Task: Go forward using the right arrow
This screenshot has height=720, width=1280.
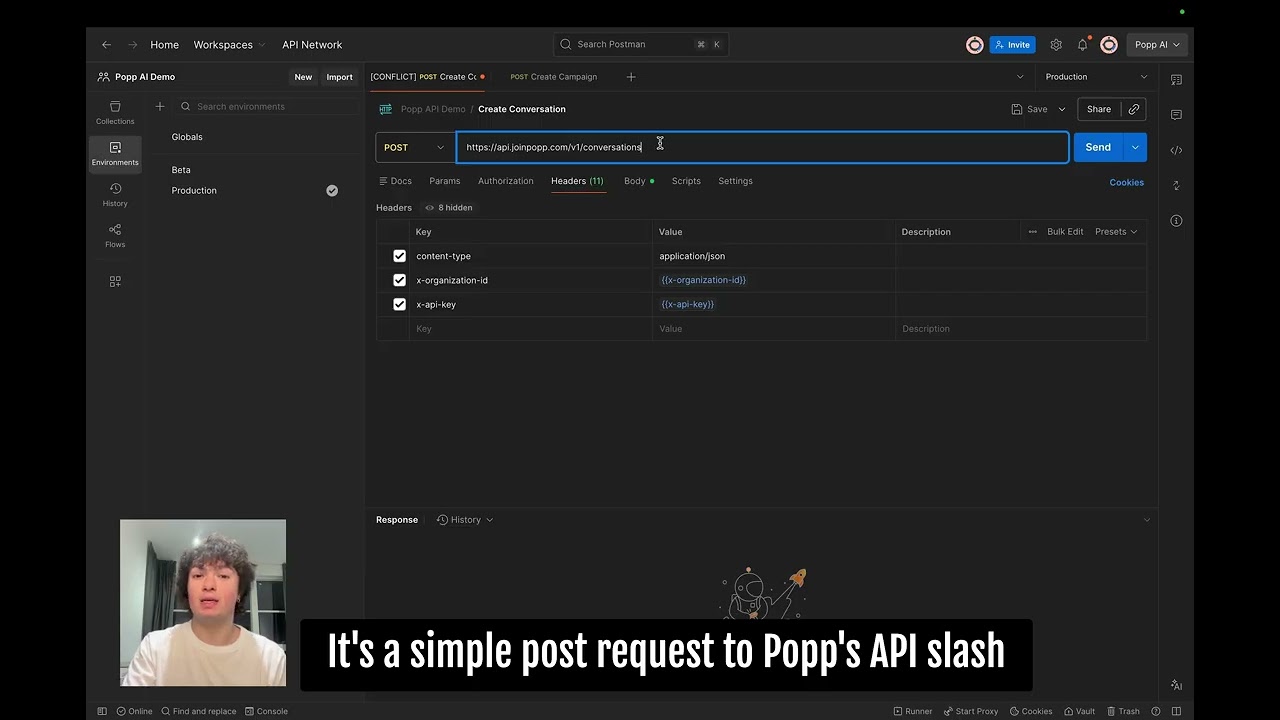Action: point(132,45)
